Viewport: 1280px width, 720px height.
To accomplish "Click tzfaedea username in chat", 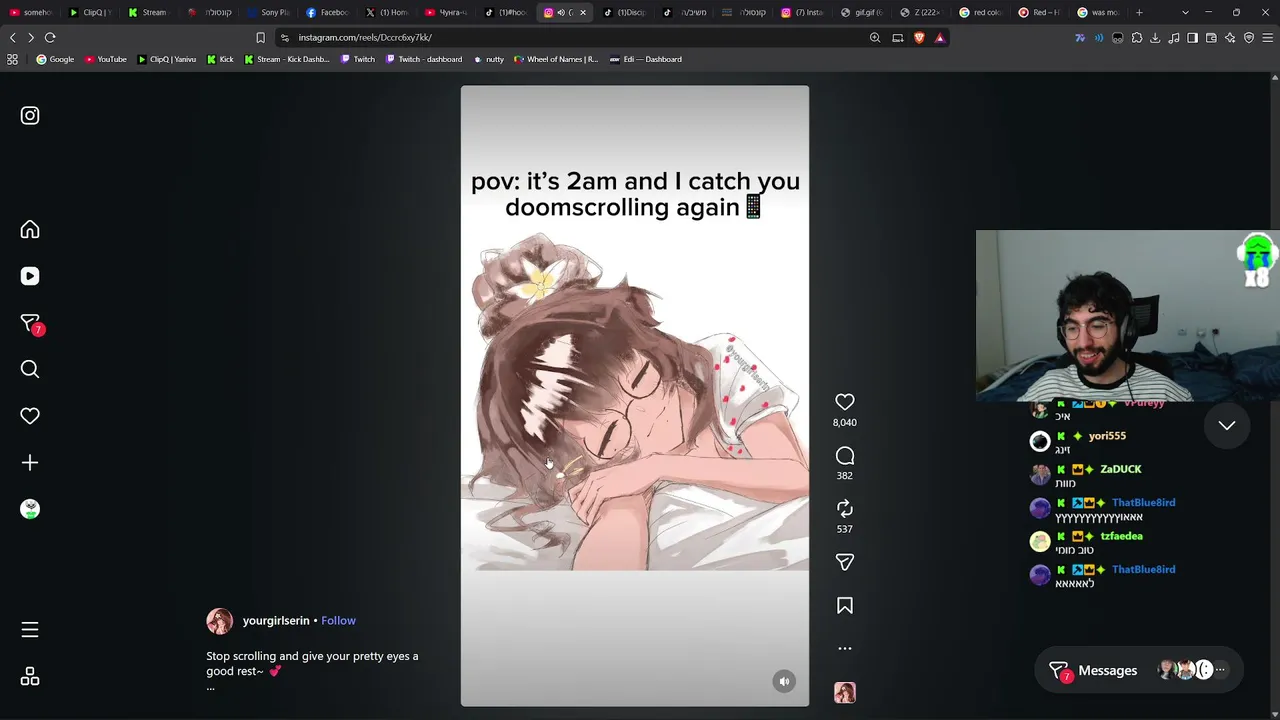I will (1121, 536).
